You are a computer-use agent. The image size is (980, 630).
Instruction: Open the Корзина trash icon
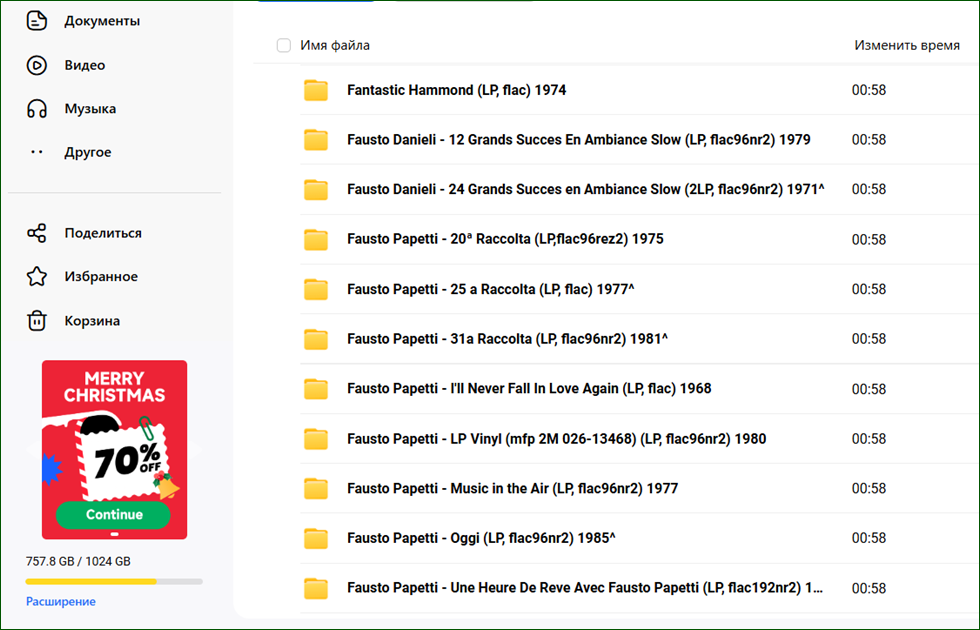[36, 321]
